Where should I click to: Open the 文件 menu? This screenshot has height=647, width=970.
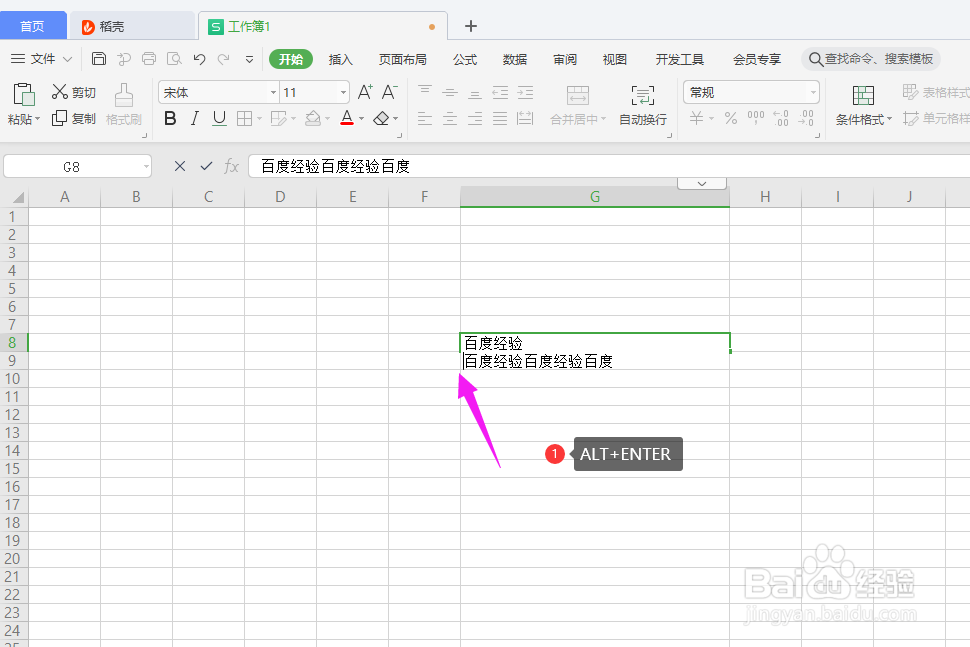(41, 59)
